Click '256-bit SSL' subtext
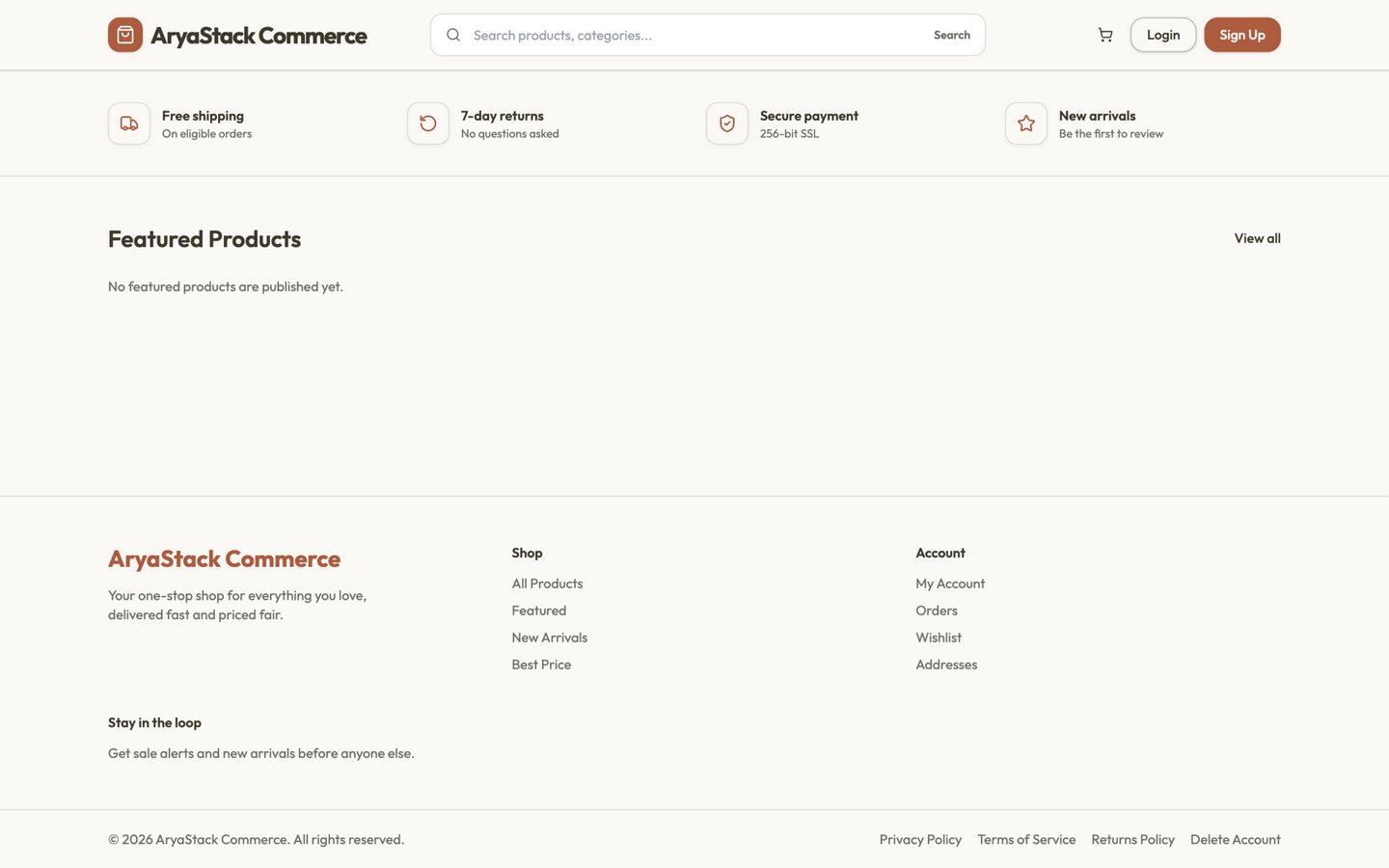The width and height of the screenshot is (1389, 868). [x=789, y=134]
